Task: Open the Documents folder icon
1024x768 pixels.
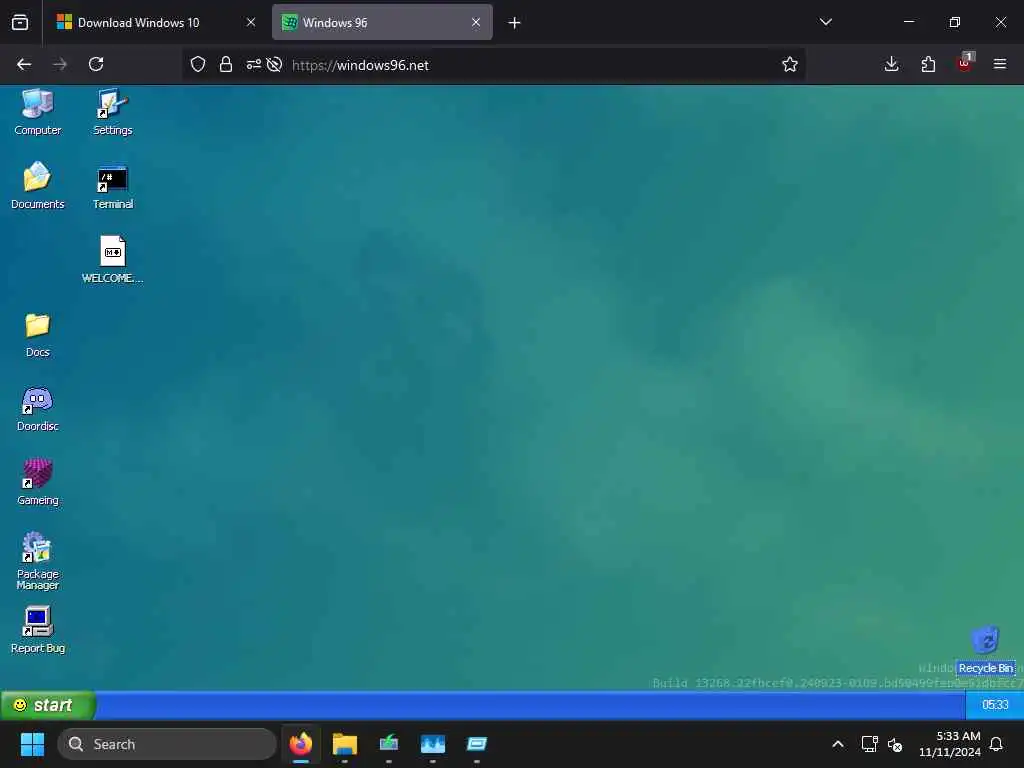Action: [37, 185]
